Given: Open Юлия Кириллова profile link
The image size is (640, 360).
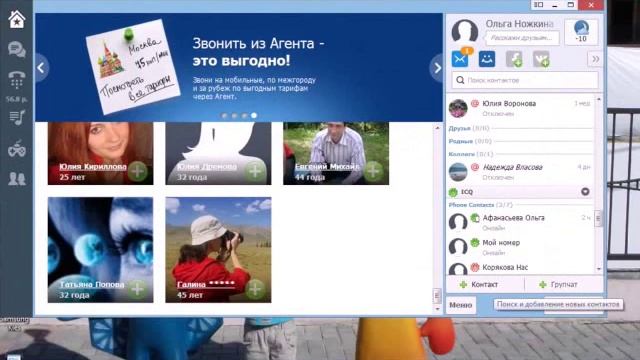Looking at the screenshot, I should click(x=93, y=167).
